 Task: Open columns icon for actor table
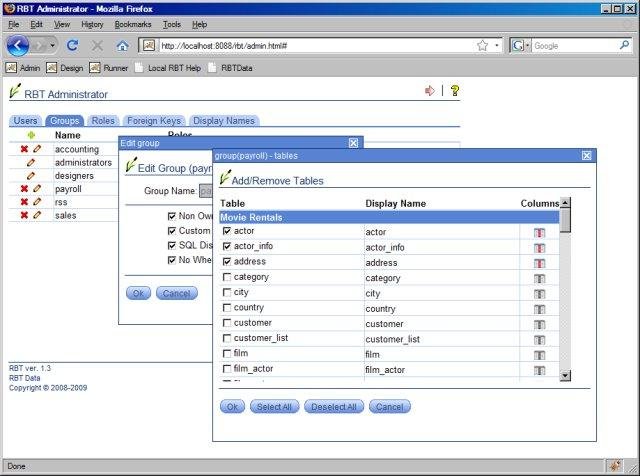point(539,233)
